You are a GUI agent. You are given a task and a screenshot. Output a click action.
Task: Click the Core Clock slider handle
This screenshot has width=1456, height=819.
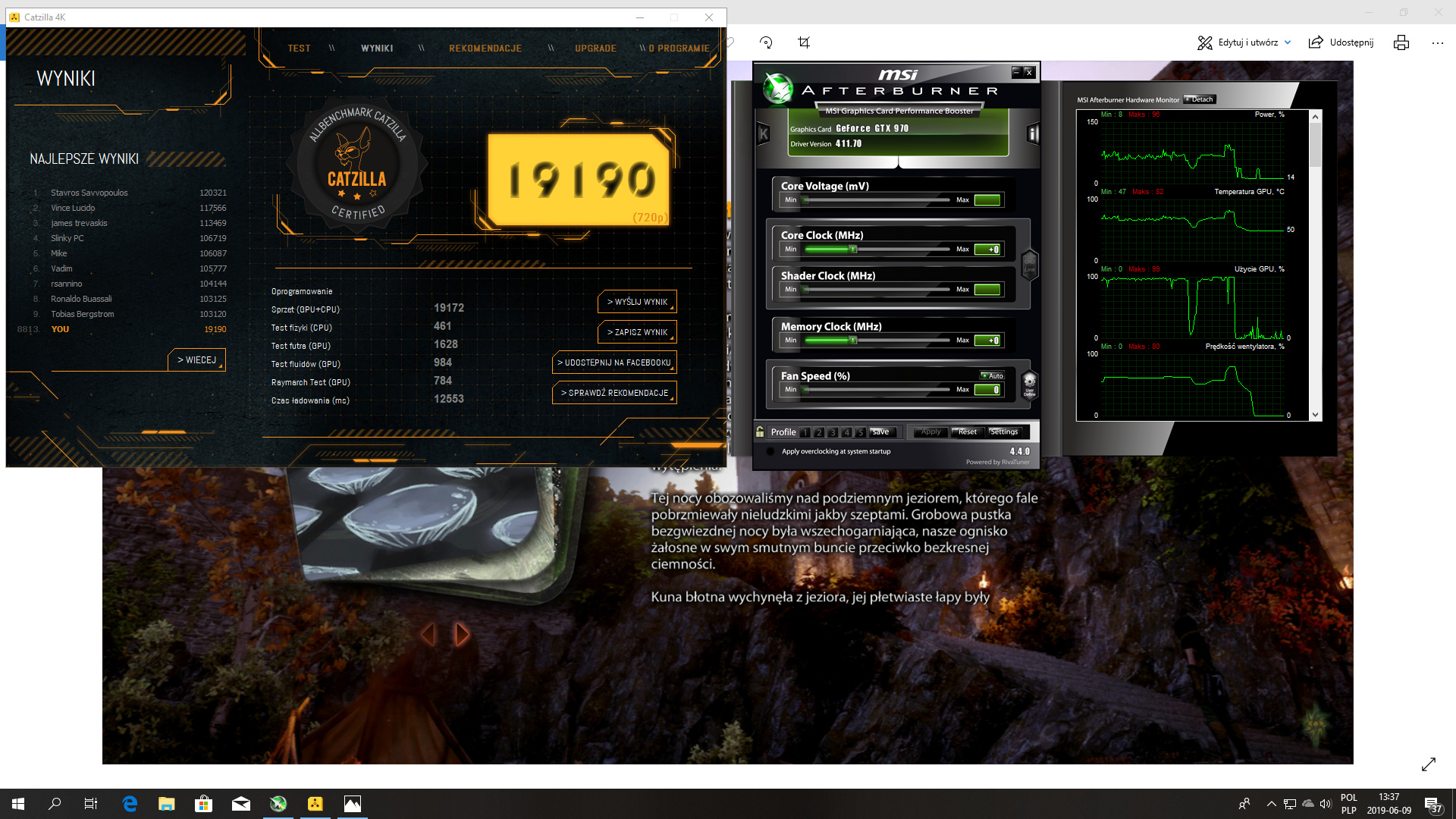coord(853,249)
